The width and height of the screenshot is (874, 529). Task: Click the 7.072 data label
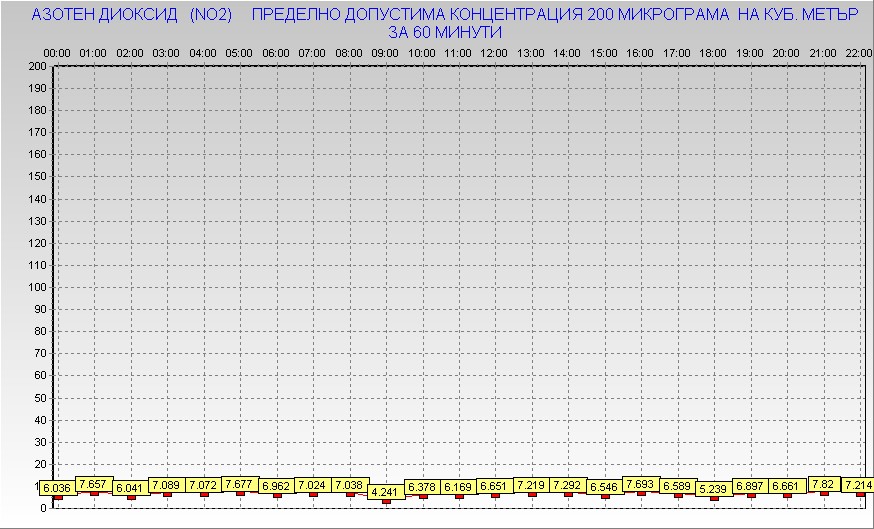pos(203,485)
